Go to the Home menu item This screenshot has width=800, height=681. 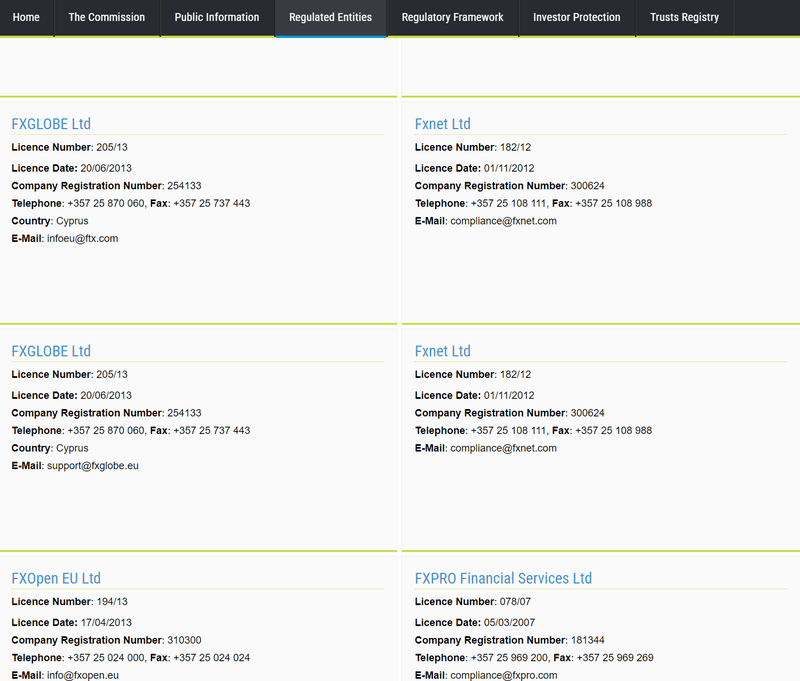tap(26, 17)
